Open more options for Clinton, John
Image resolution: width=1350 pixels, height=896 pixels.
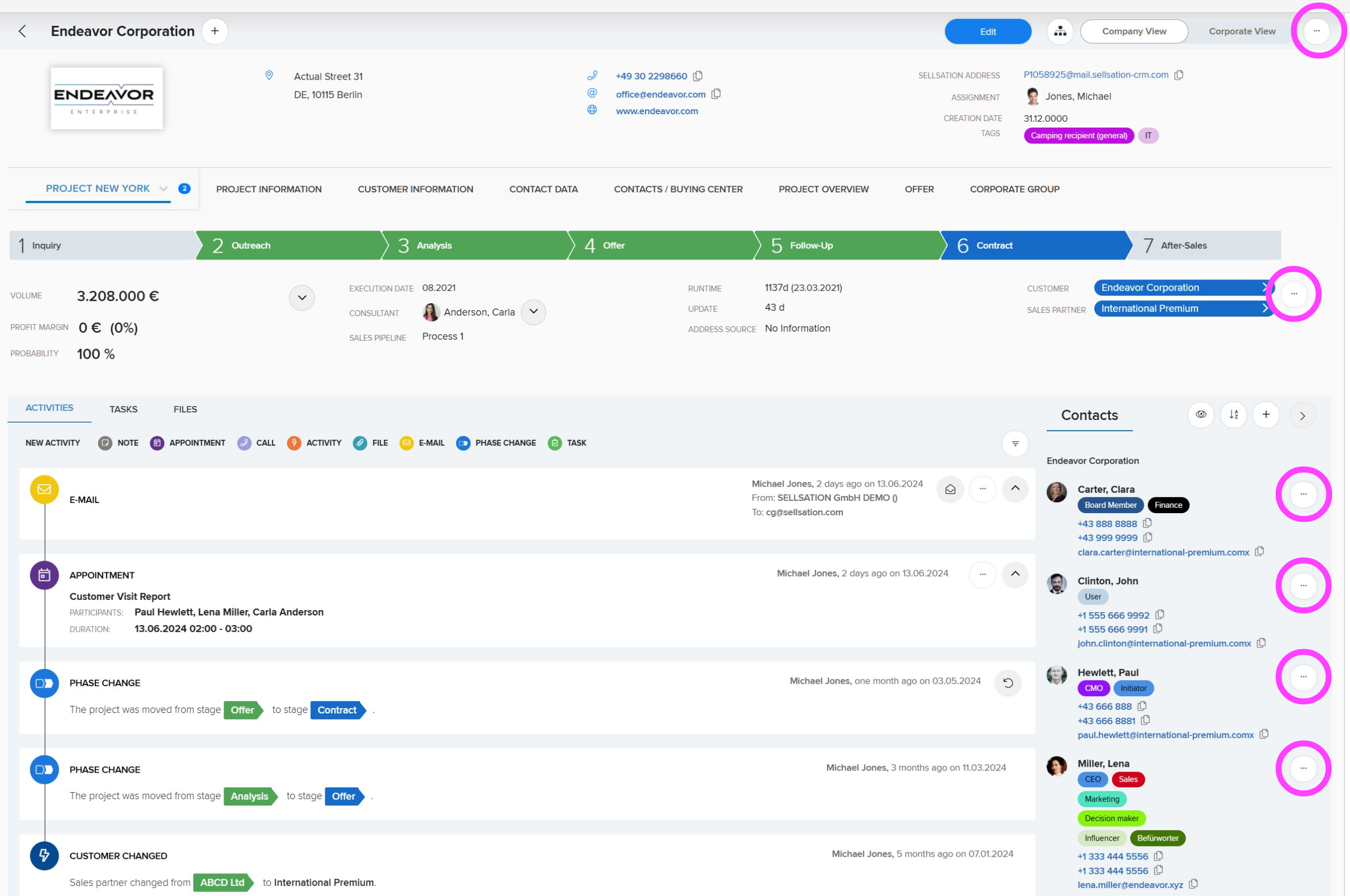[1303, 586]
